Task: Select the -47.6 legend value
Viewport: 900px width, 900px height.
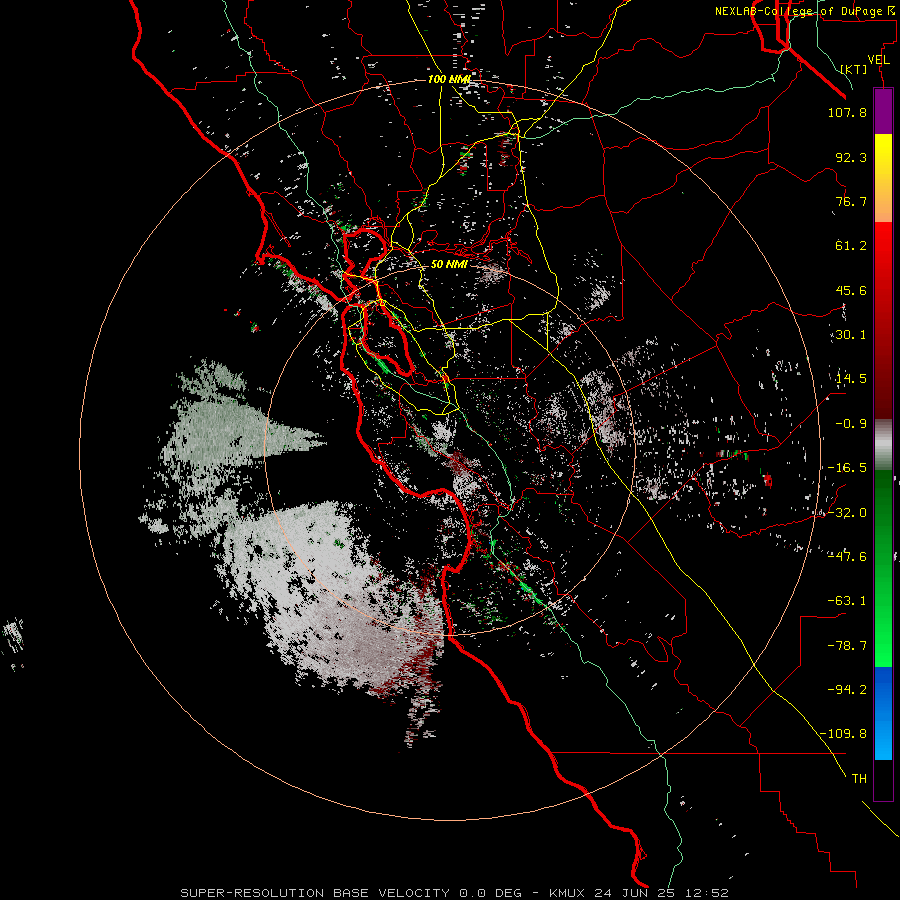Action: coord(847,556)
